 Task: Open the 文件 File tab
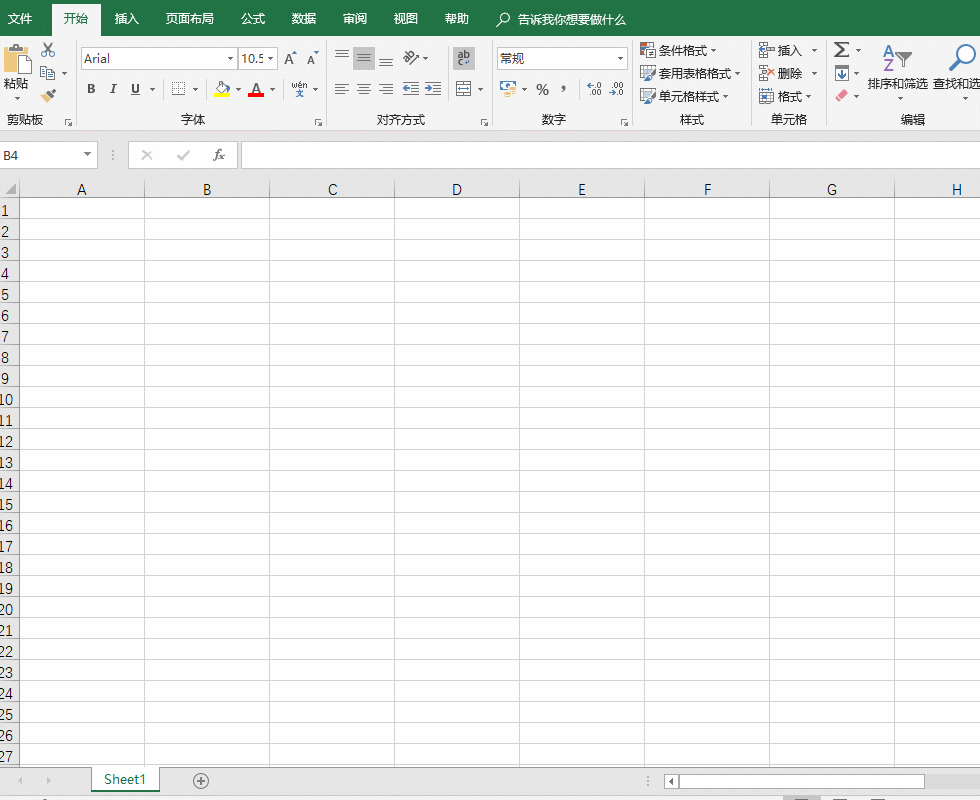[x=20, y=19]
